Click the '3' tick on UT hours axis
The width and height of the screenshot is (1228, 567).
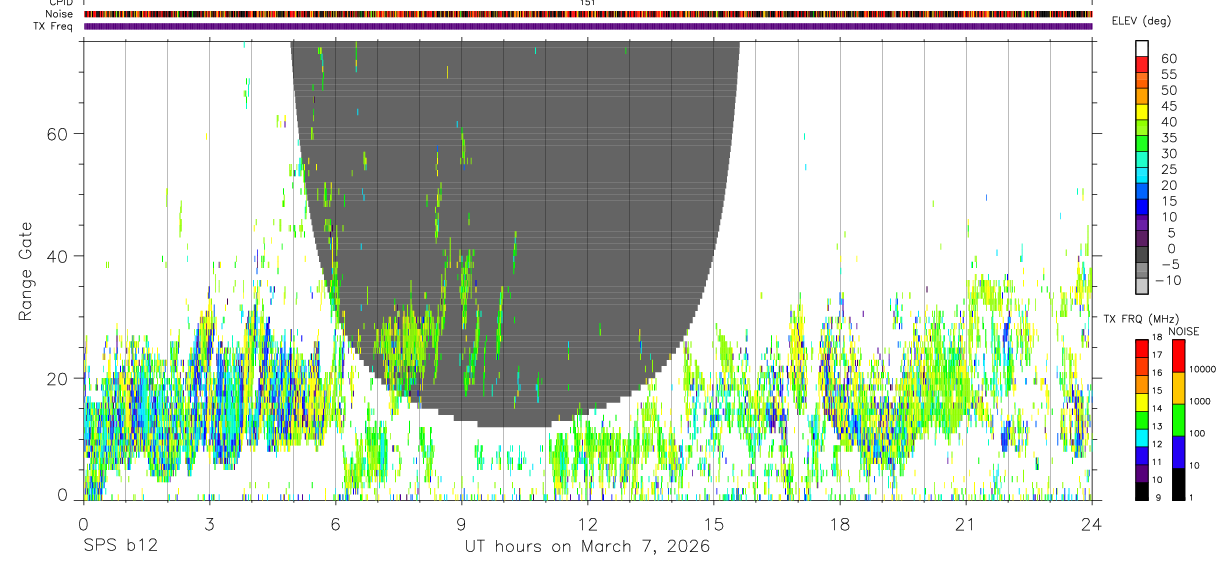[x=209, y=523]
